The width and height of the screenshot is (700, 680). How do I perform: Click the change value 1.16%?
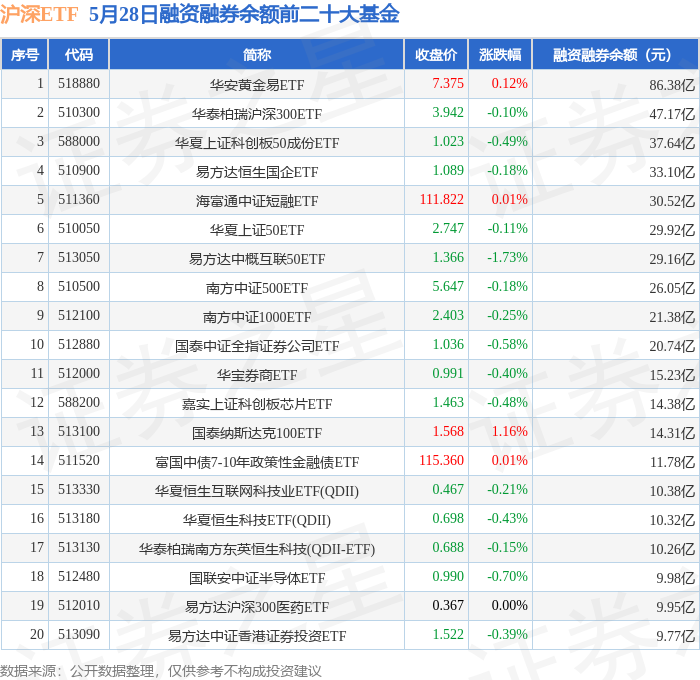509,432
